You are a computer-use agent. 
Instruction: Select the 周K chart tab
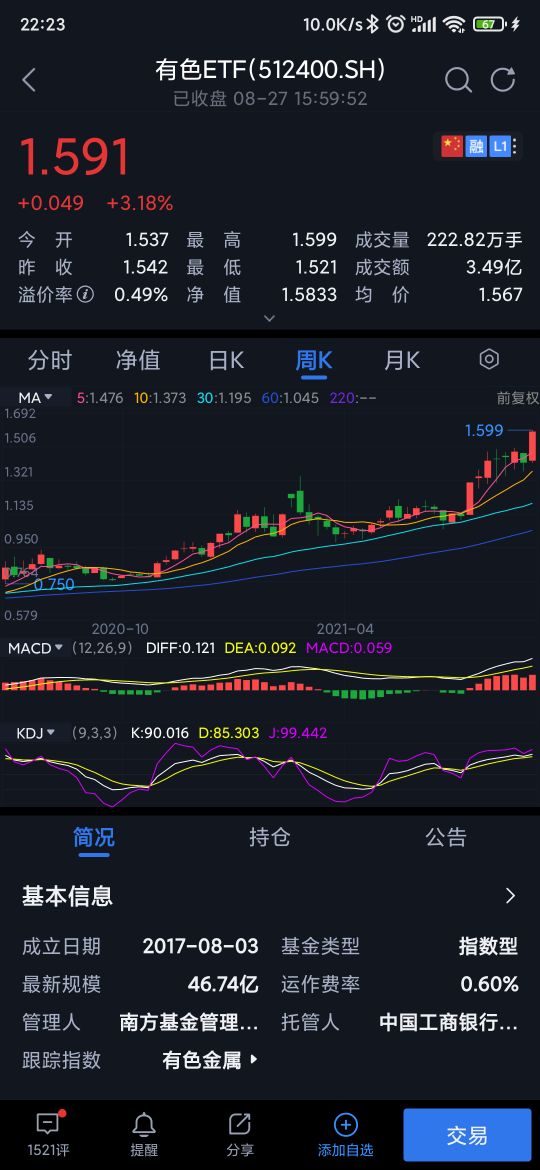point(313,361)
